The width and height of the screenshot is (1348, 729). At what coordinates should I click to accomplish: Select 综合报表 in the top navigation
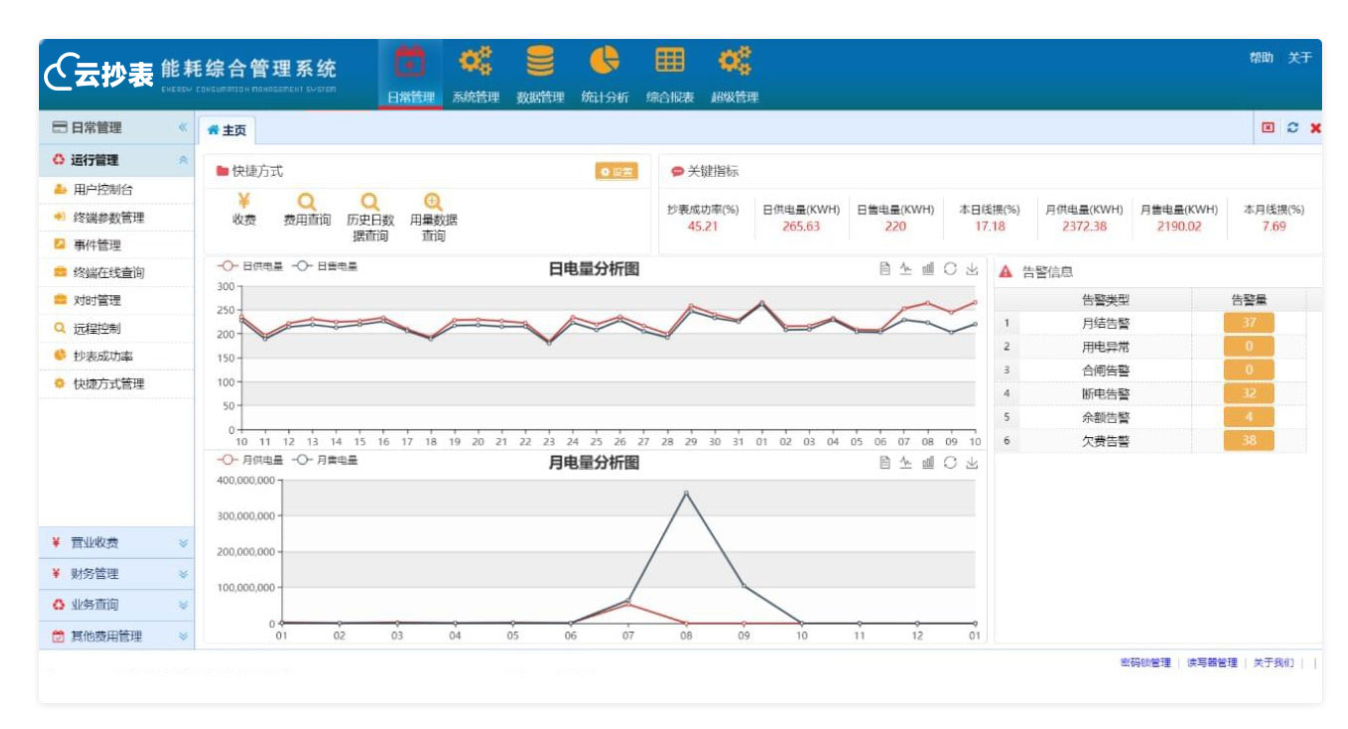(x=670, y=97)
